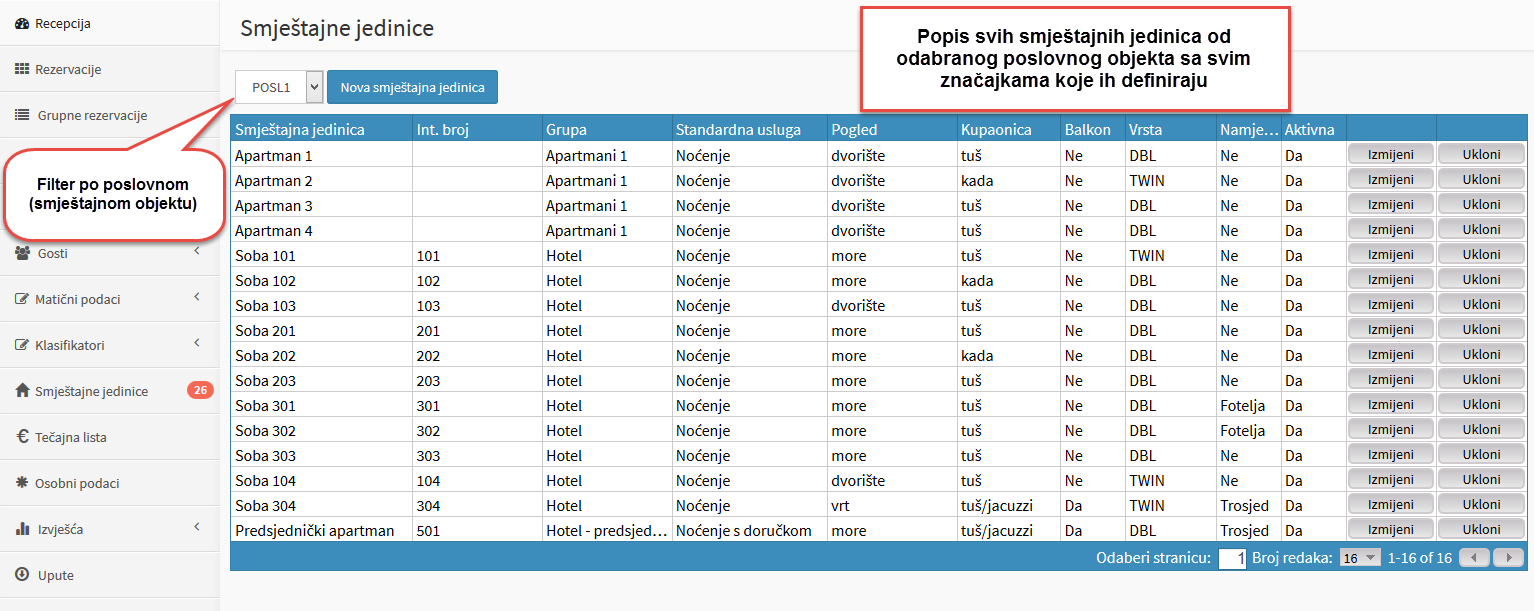Sort by Int. broj column header
1534x611 pixels.
click(477, 129)
